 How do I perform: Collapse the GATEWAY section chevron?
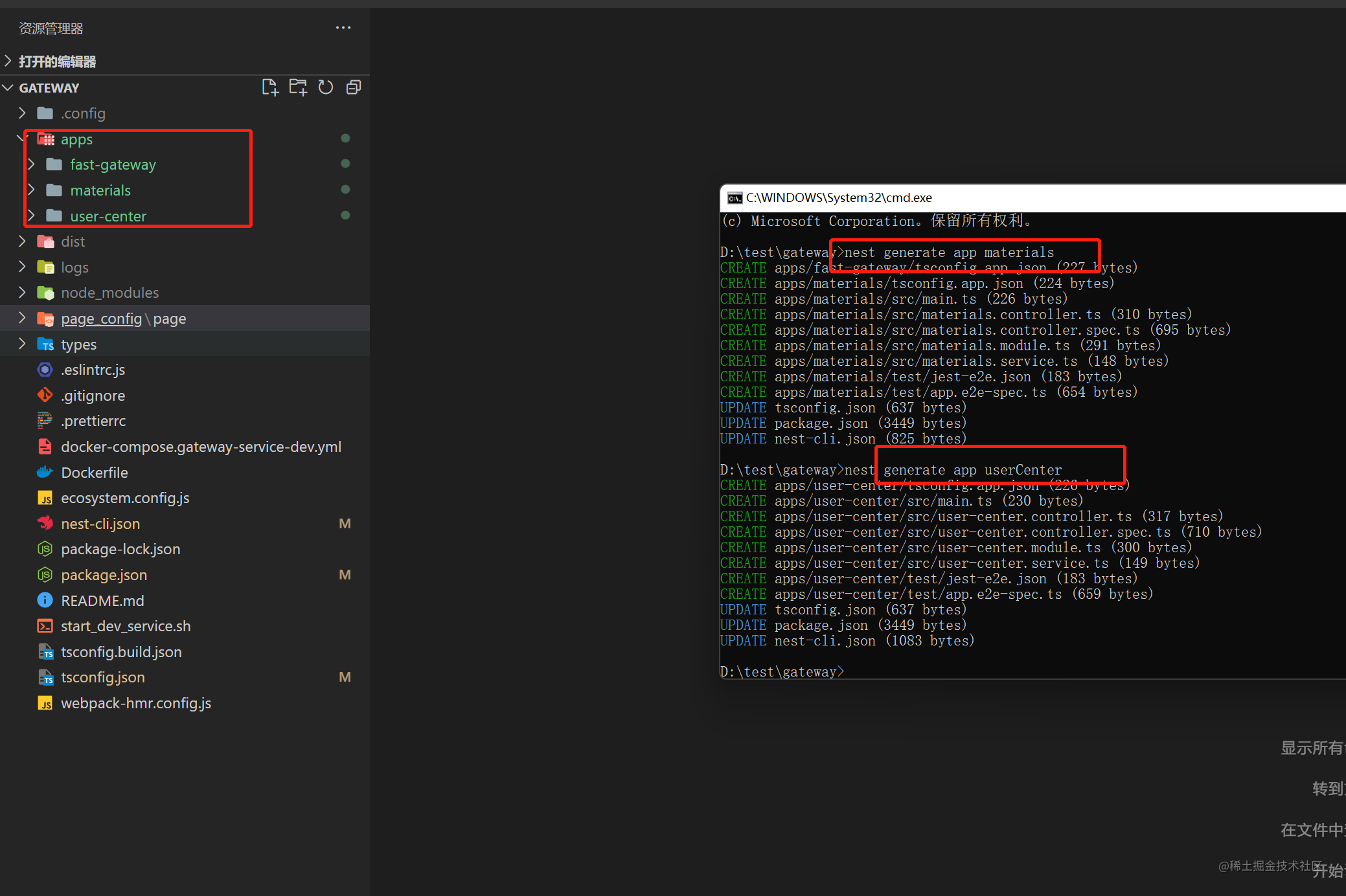point(8,87)
